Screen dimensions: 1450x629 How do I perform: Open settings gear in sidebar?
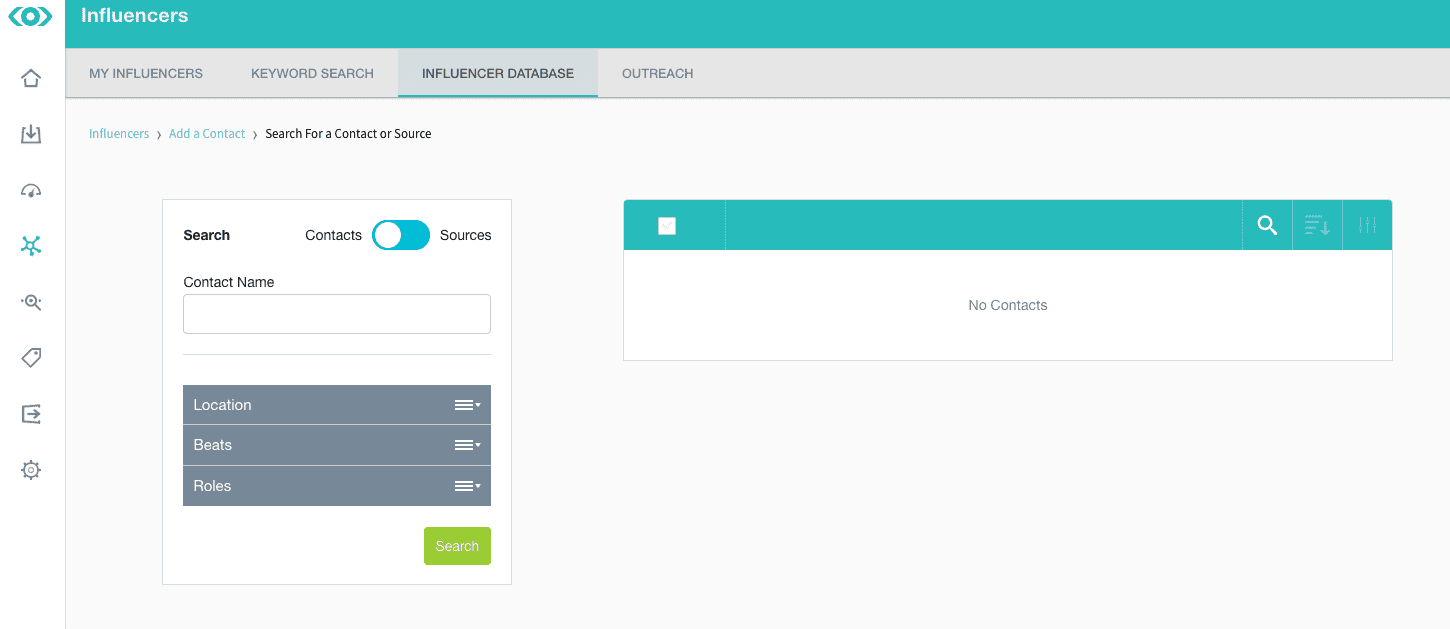coord(31,469)
